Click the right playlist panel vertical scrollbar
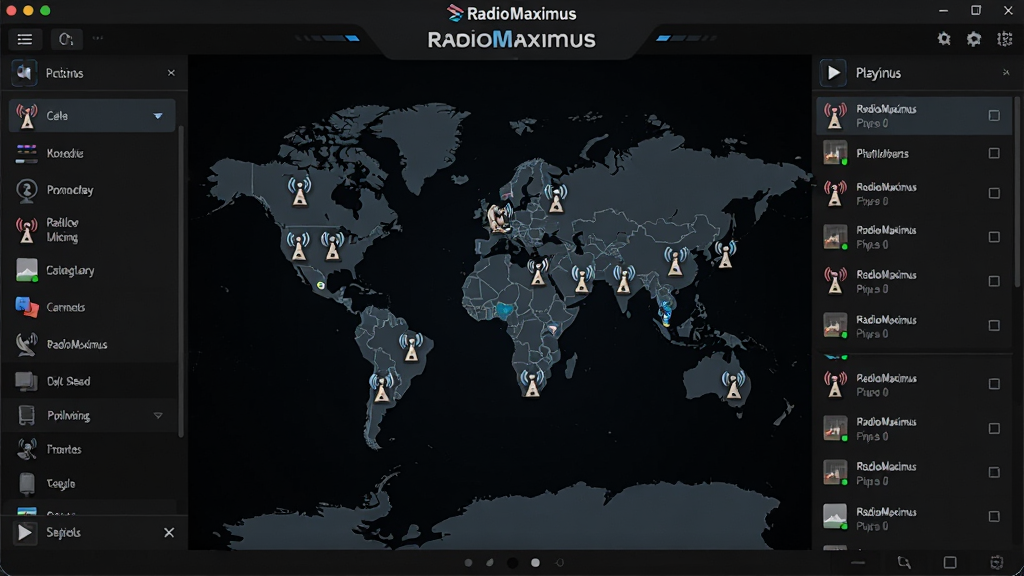The height and width of the screenshot is (576, 1024). (x=1017, y=193)
